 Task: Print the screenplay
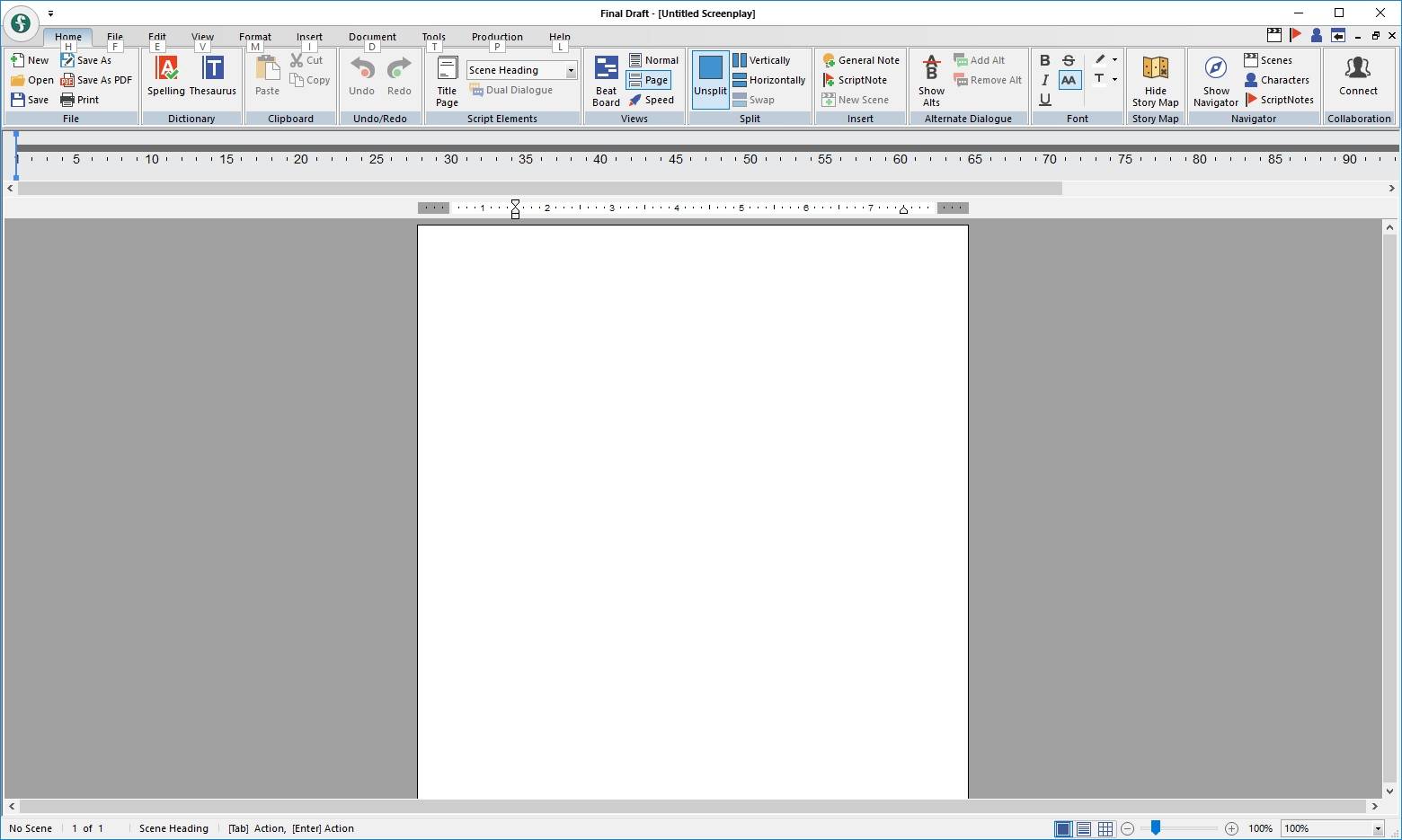pyautogui.click(x=80, y=100)
